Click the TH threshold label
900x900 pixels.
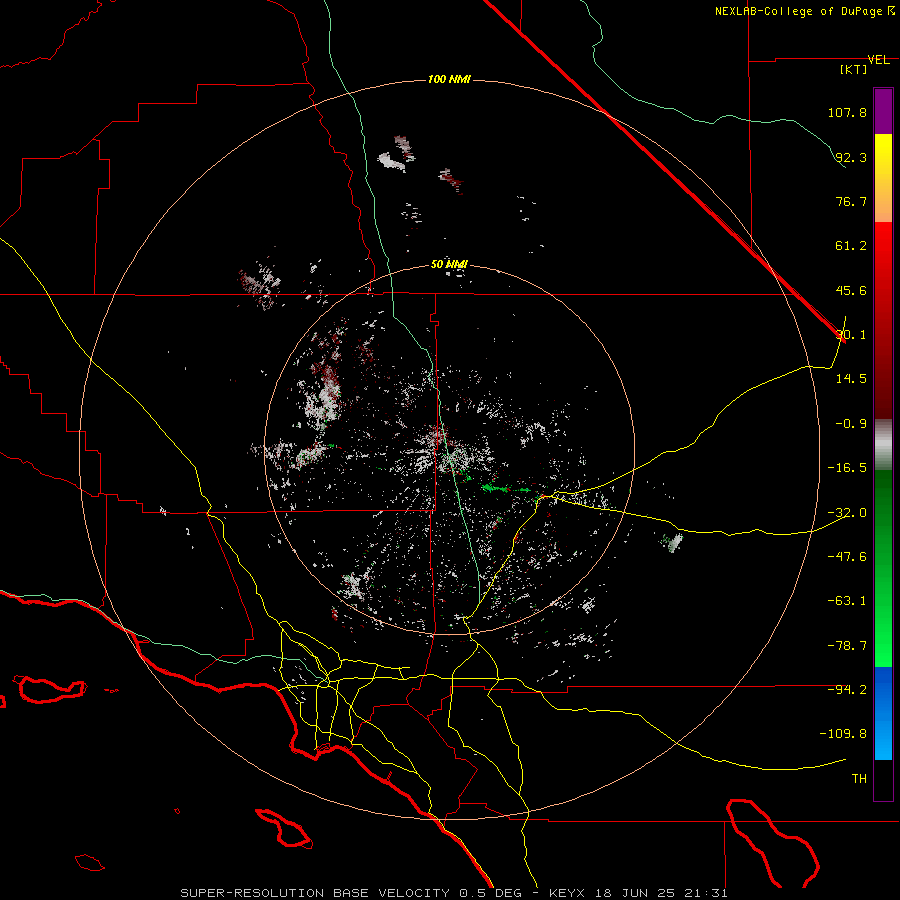[x=859, y=779]
